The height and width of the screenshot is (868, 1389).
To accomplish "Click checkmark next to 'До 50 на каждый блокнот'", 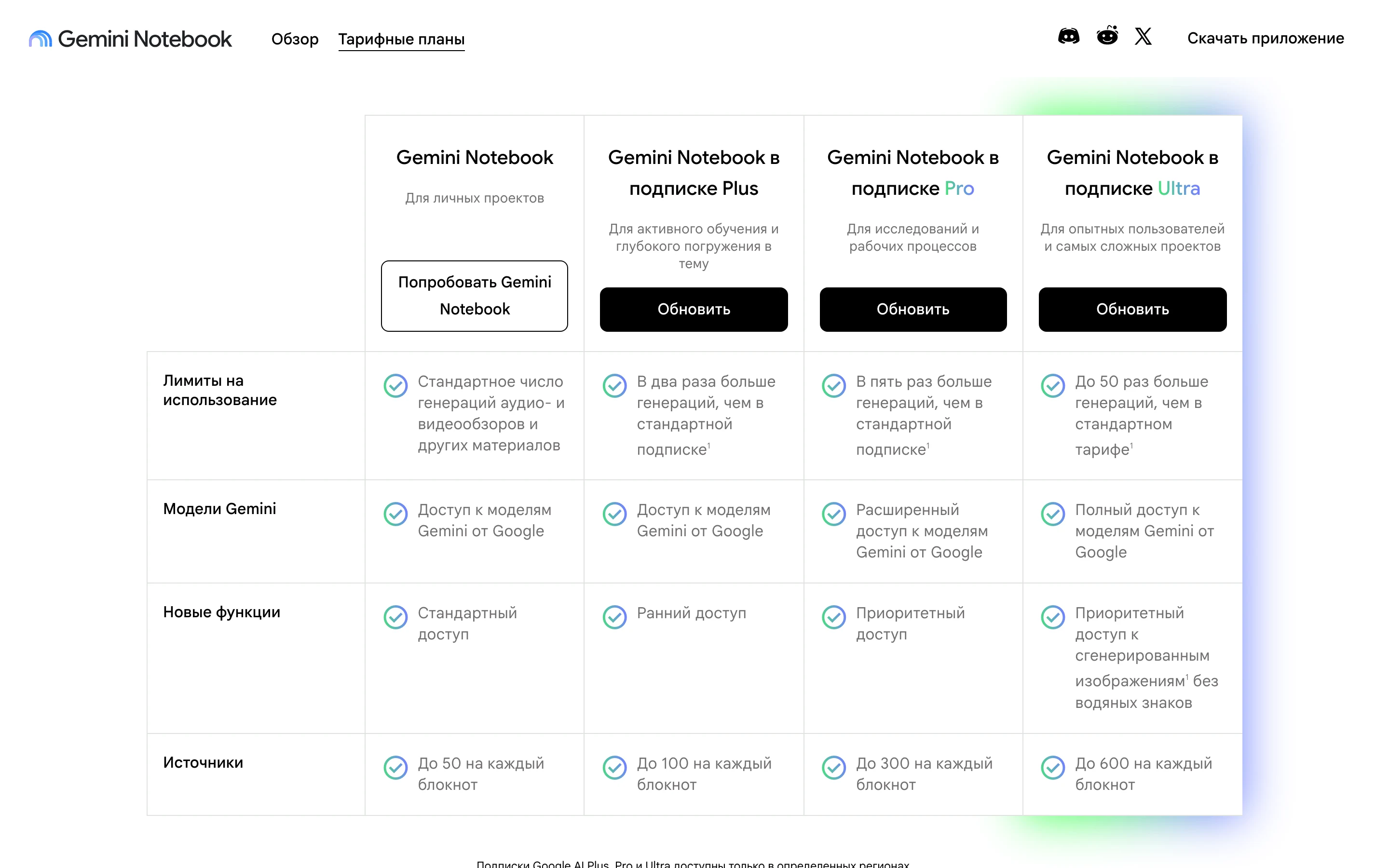I will click(395, 768).
